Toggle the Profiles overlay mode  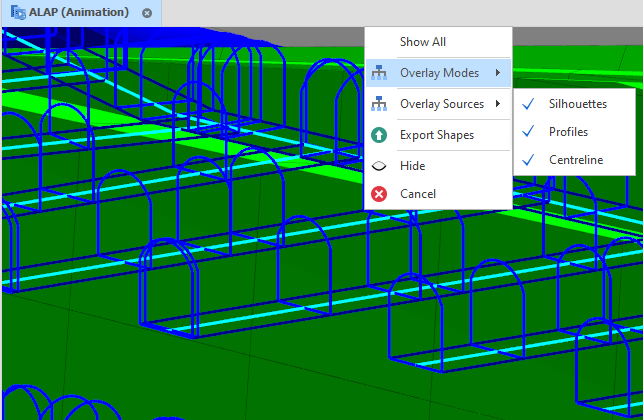click(x=574, y=132)
